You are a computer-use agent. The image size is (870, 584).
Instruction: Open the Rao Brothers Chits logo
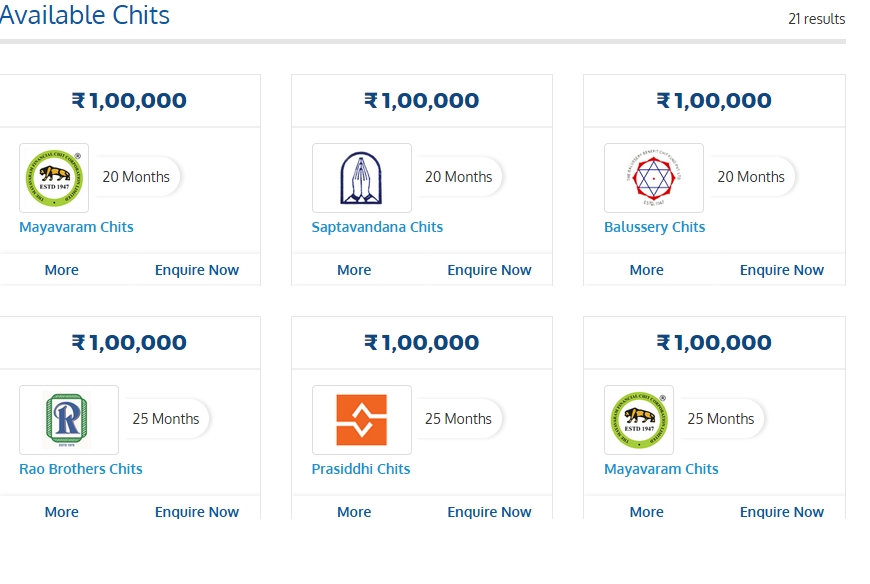(x=68, y=419)
